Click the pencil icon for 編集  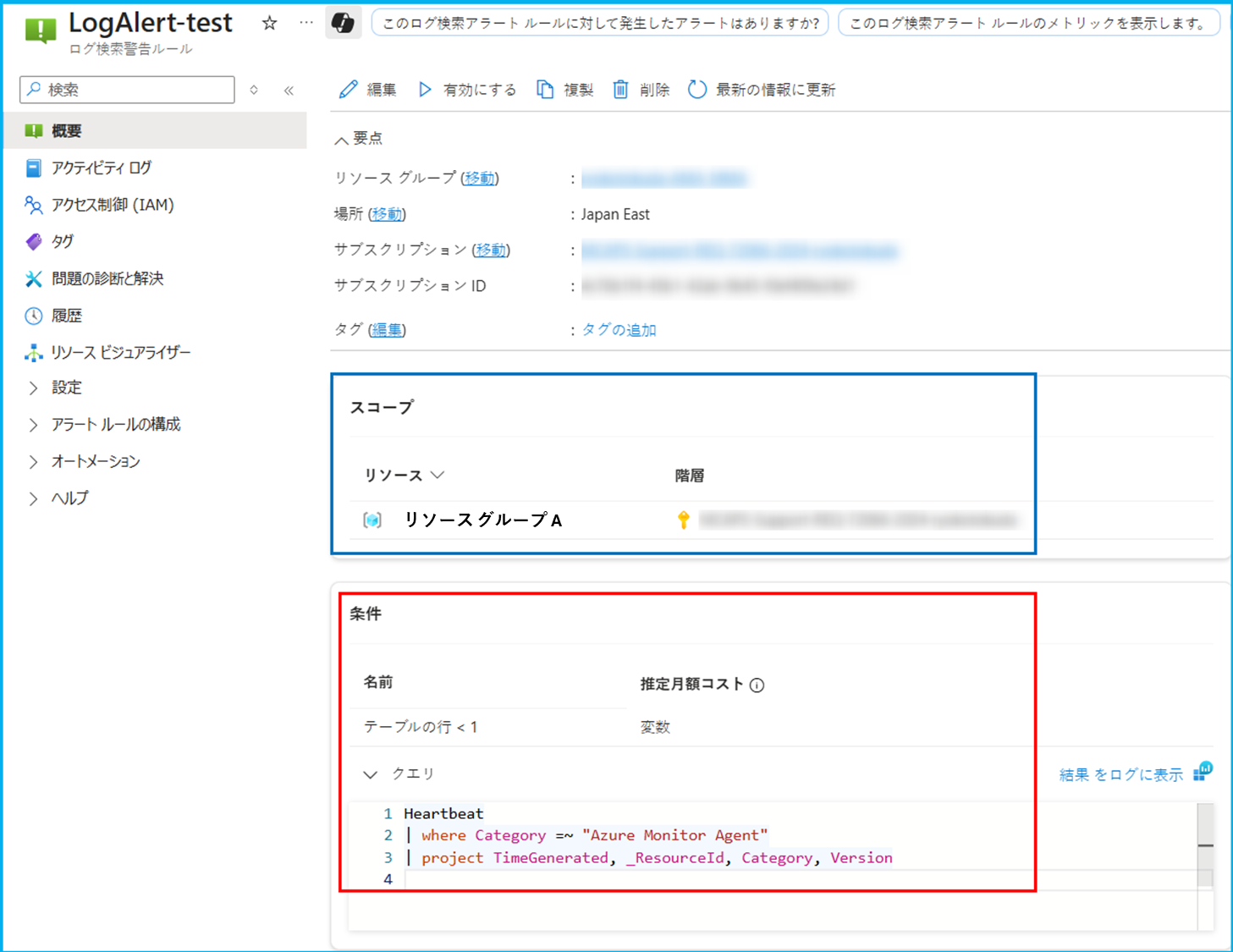pos(348,90)
